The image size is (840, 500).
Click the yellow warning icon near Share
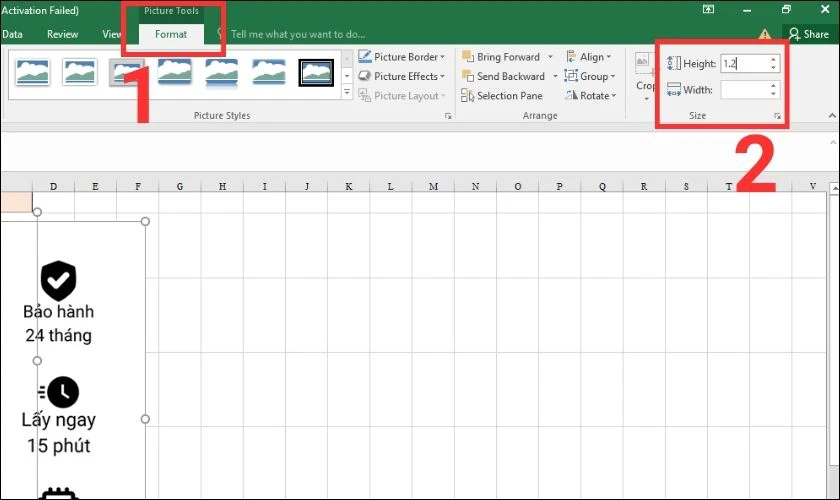(764, 34)
